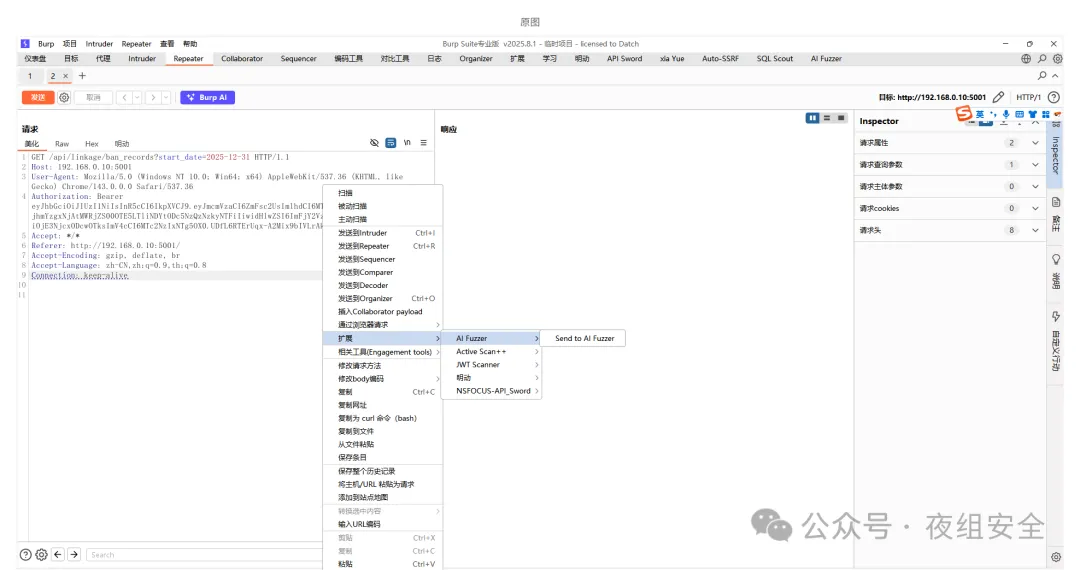
Task: Expand the 请求属性 inspector section
Action: click(949, 142)
